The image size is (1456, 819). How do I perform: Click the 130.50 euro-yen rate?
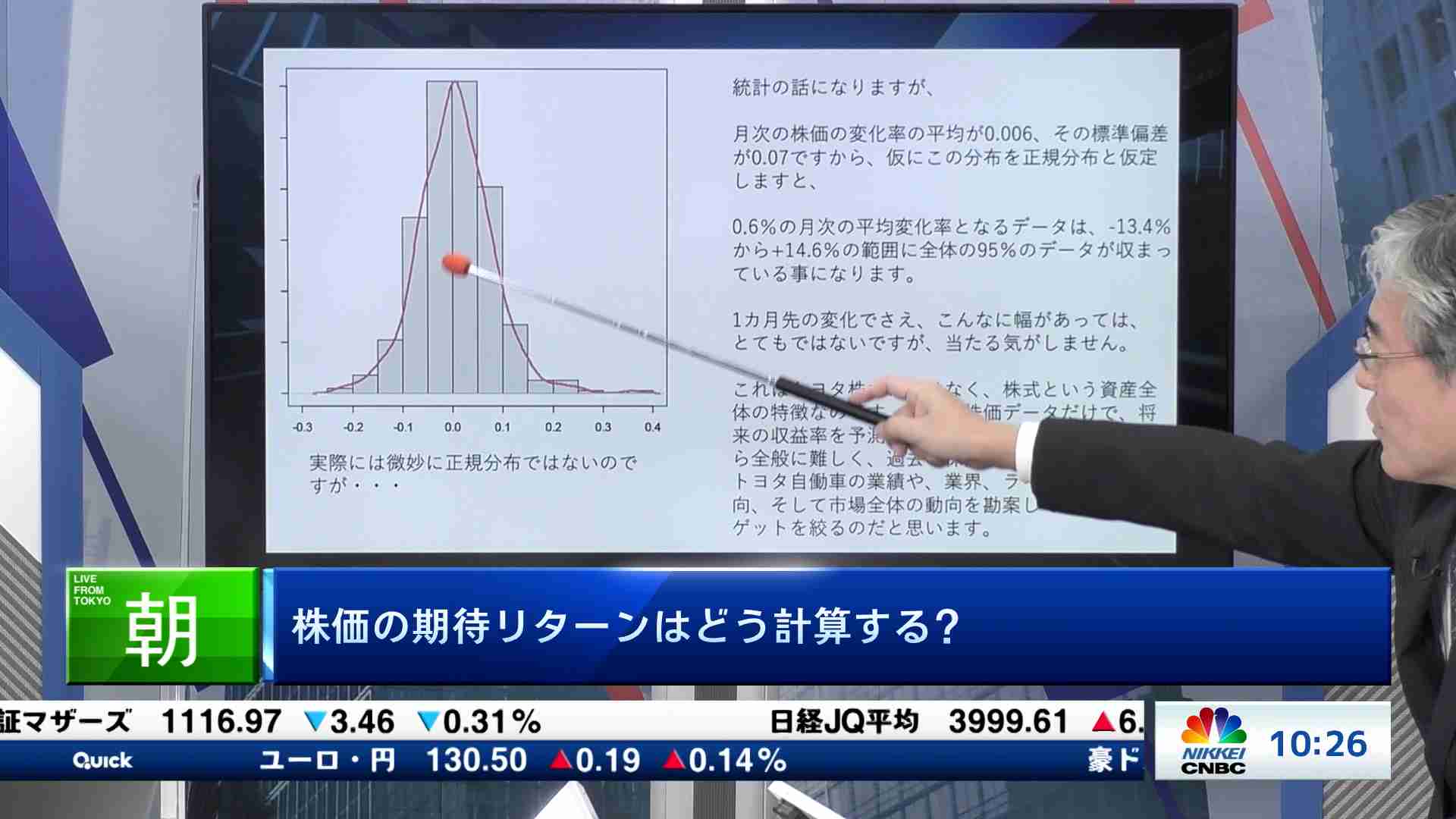pos(475,760)
